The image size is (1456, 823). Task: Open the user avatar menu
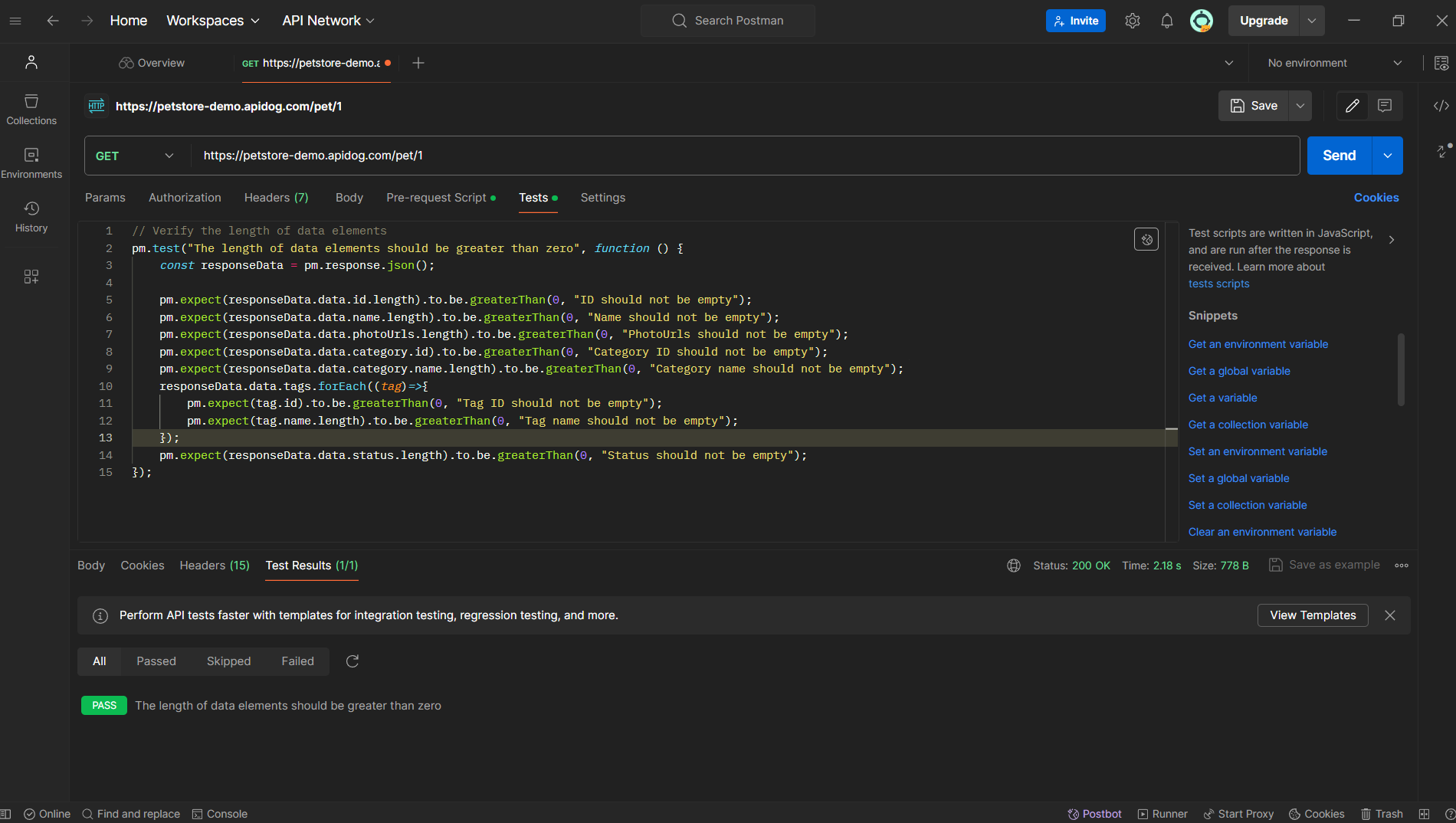pyautogui.click(x=1202, y=21)
